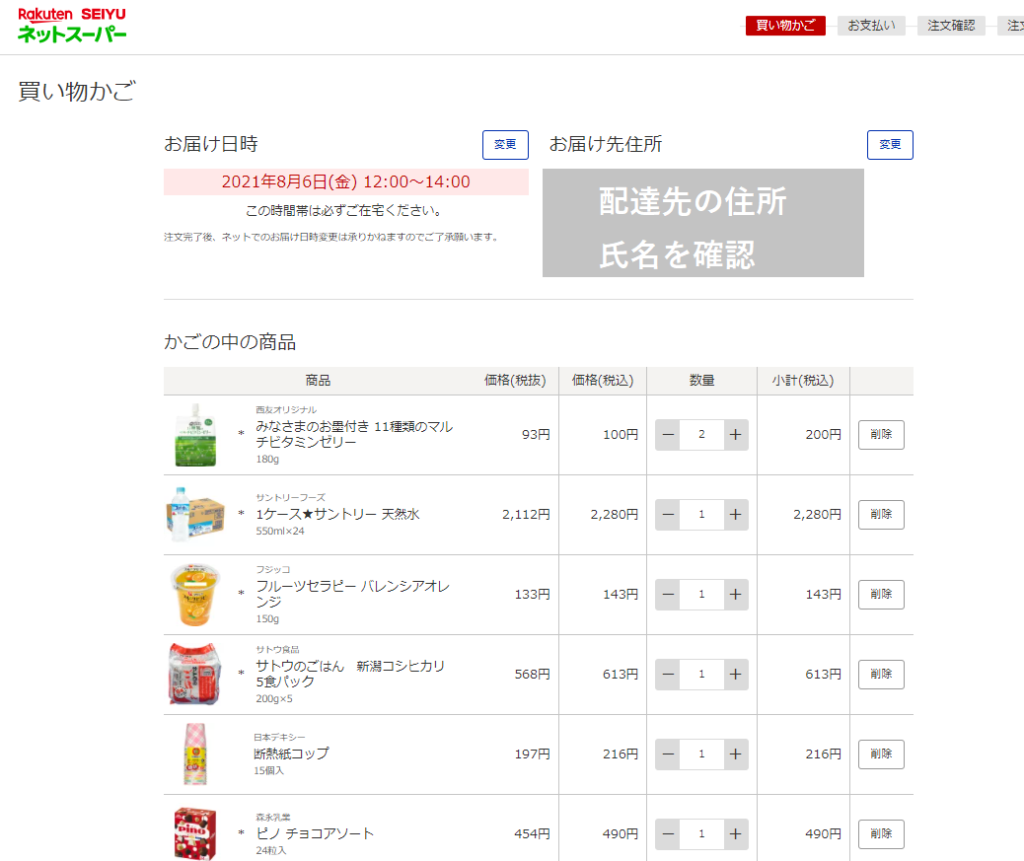Screen dimensions: 1024x861
Task: Open 断熱紙コップ product thumbnail
Action: pyautogui.click(x=195, y=754)
